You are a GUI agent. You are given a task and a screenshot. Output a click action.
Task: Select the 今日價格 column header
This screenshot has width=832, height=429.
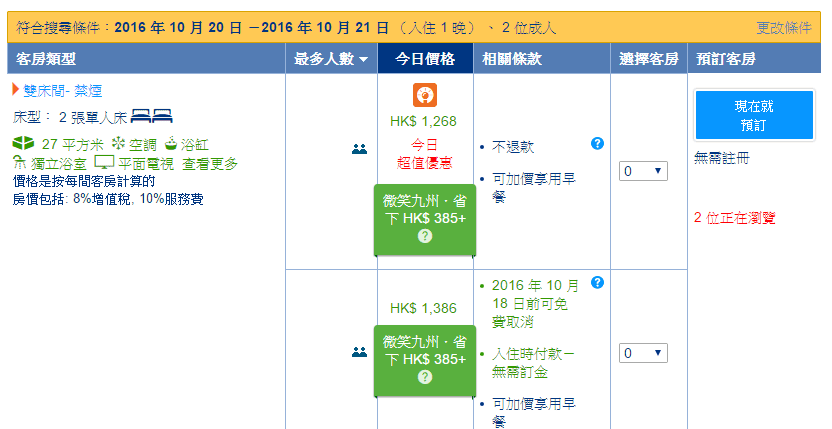[x=425, y=59]
